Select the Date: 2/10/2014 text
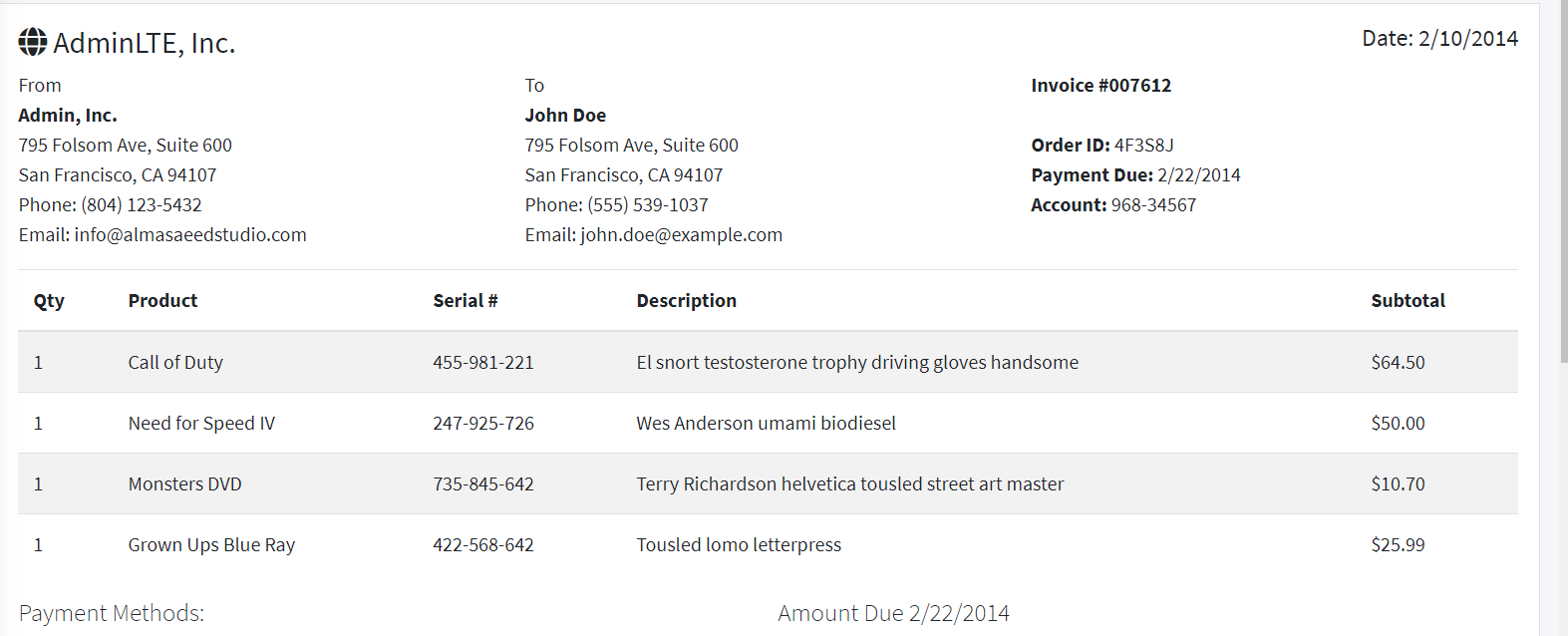Screen dimensions: 1568x636 click(x=1440, y=38)
